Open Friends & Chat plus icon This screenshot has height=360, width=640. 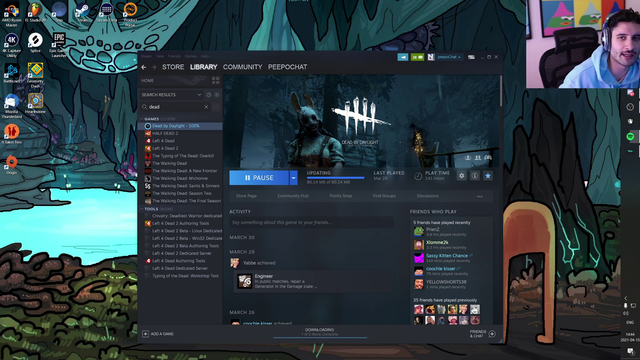click(x=492, y=334)
